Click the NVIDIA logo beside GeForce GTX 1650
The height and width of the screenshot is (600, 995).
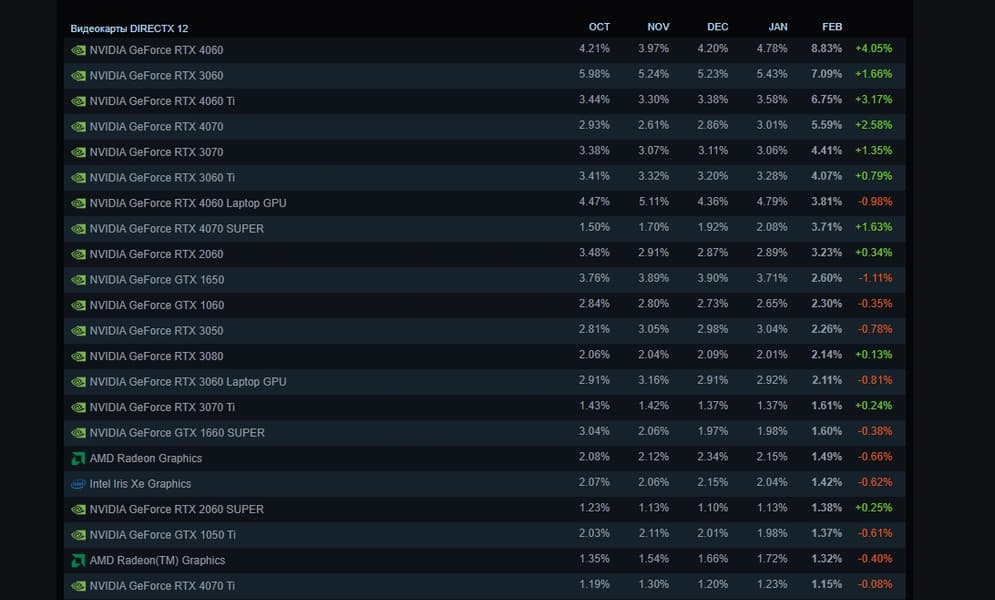pos(78,280)
